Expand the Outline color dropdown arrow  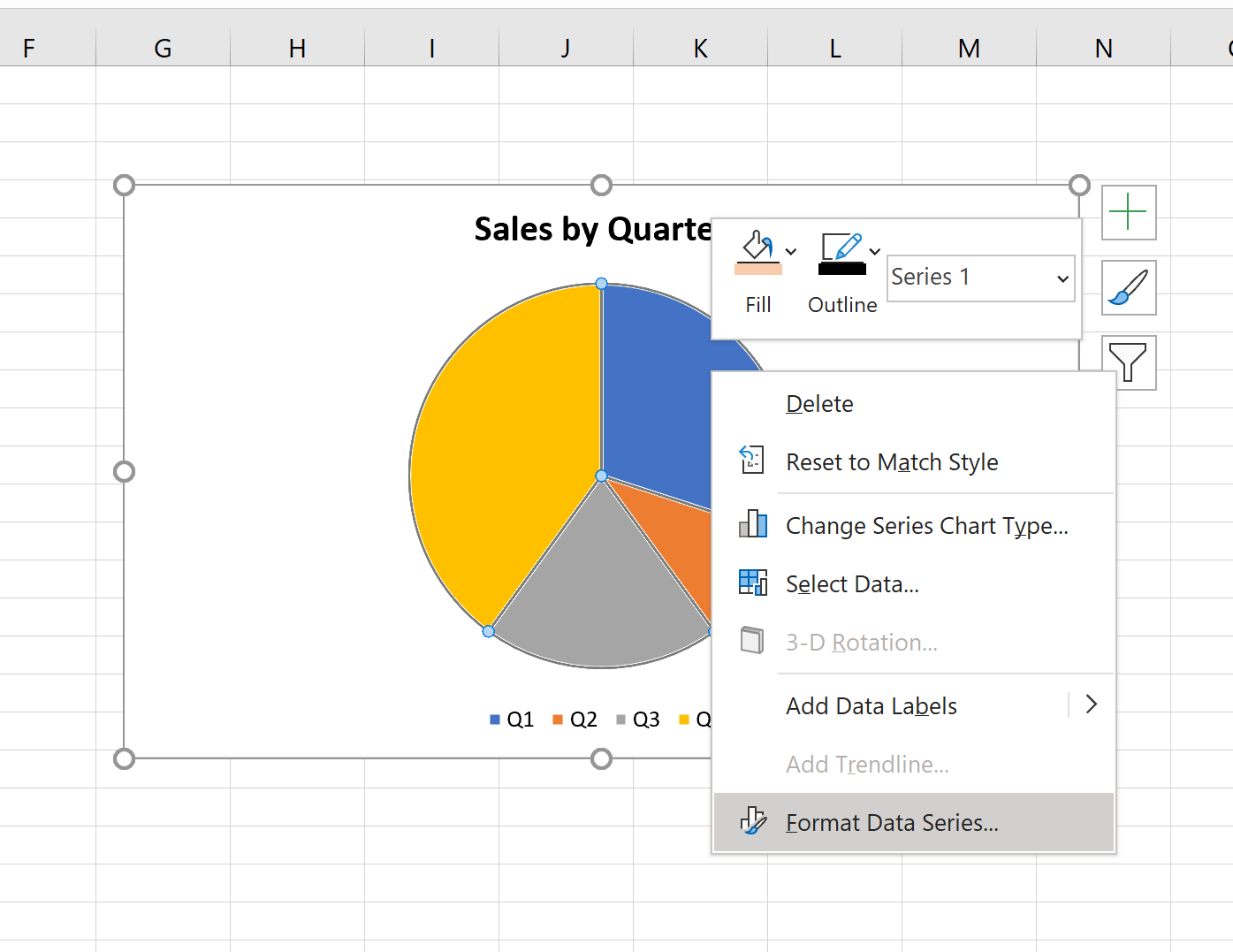click(x=874, y=252)
